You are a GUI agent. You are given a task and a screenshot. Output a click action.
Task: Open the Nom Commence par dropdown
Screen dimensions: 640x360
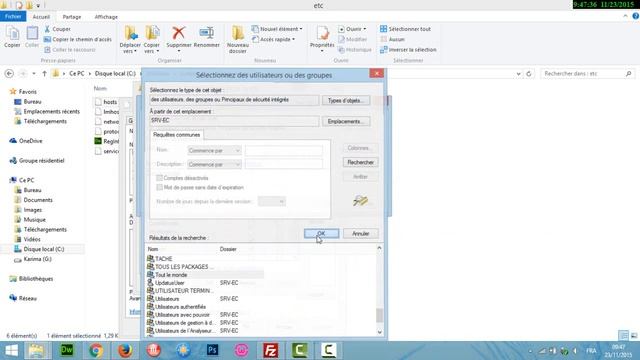tap(214, 151)
